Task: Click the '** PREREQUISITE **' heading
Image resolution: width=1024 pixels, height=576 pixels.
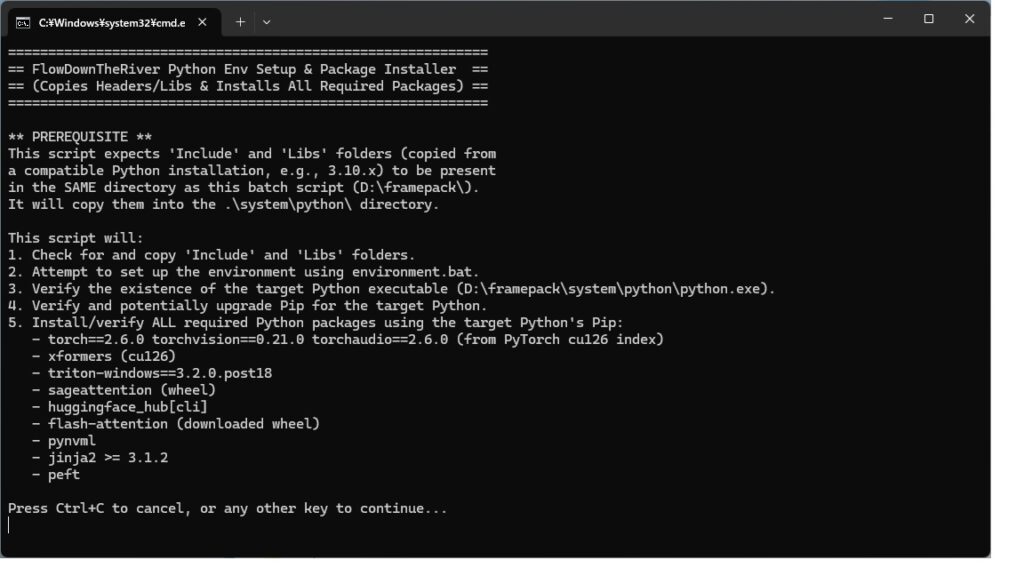Action: point(80,137)
